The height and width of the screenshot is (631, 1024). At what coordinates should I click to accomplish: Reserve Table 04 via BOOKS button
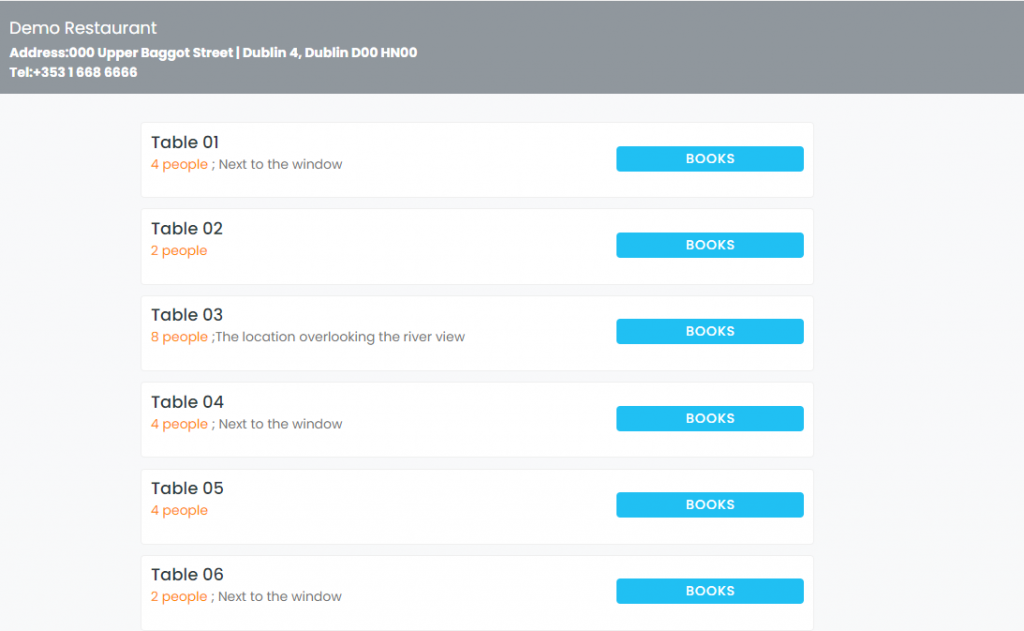pyautogui.click(x=710, y=418)
